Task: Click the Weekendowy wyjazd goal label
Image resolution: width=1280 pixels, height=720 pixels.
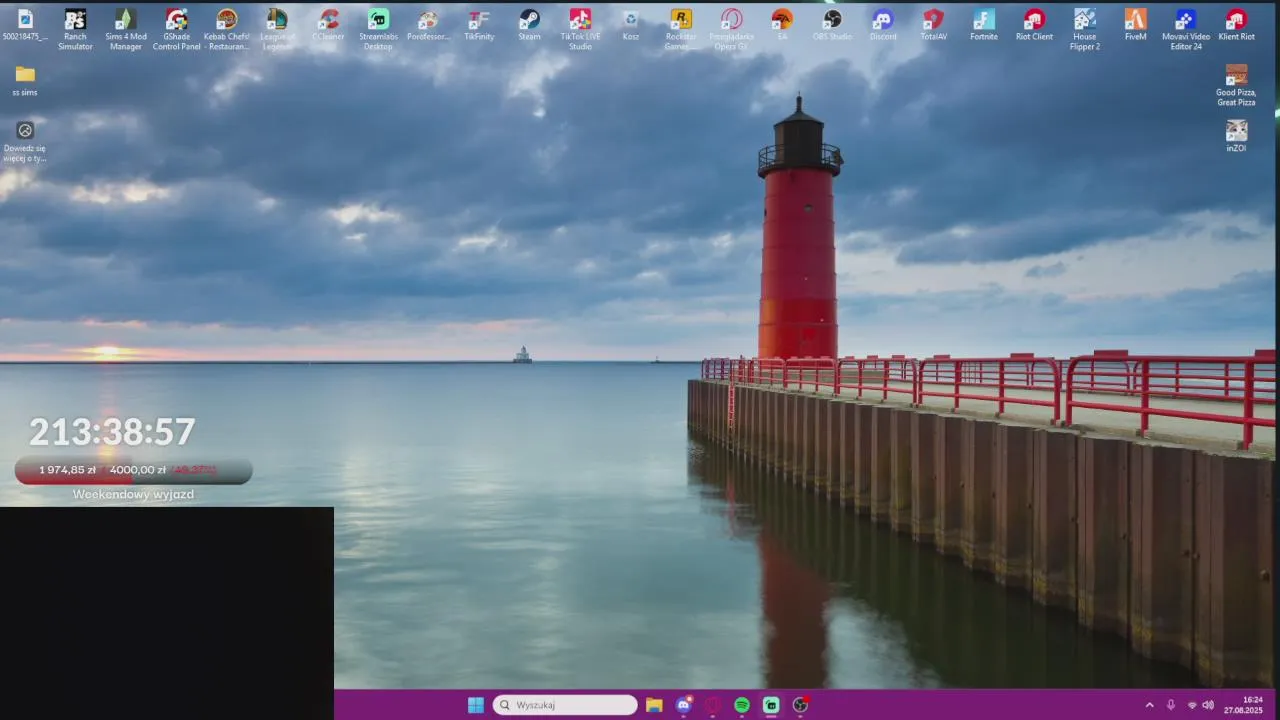Action: (x=133, y=494)
